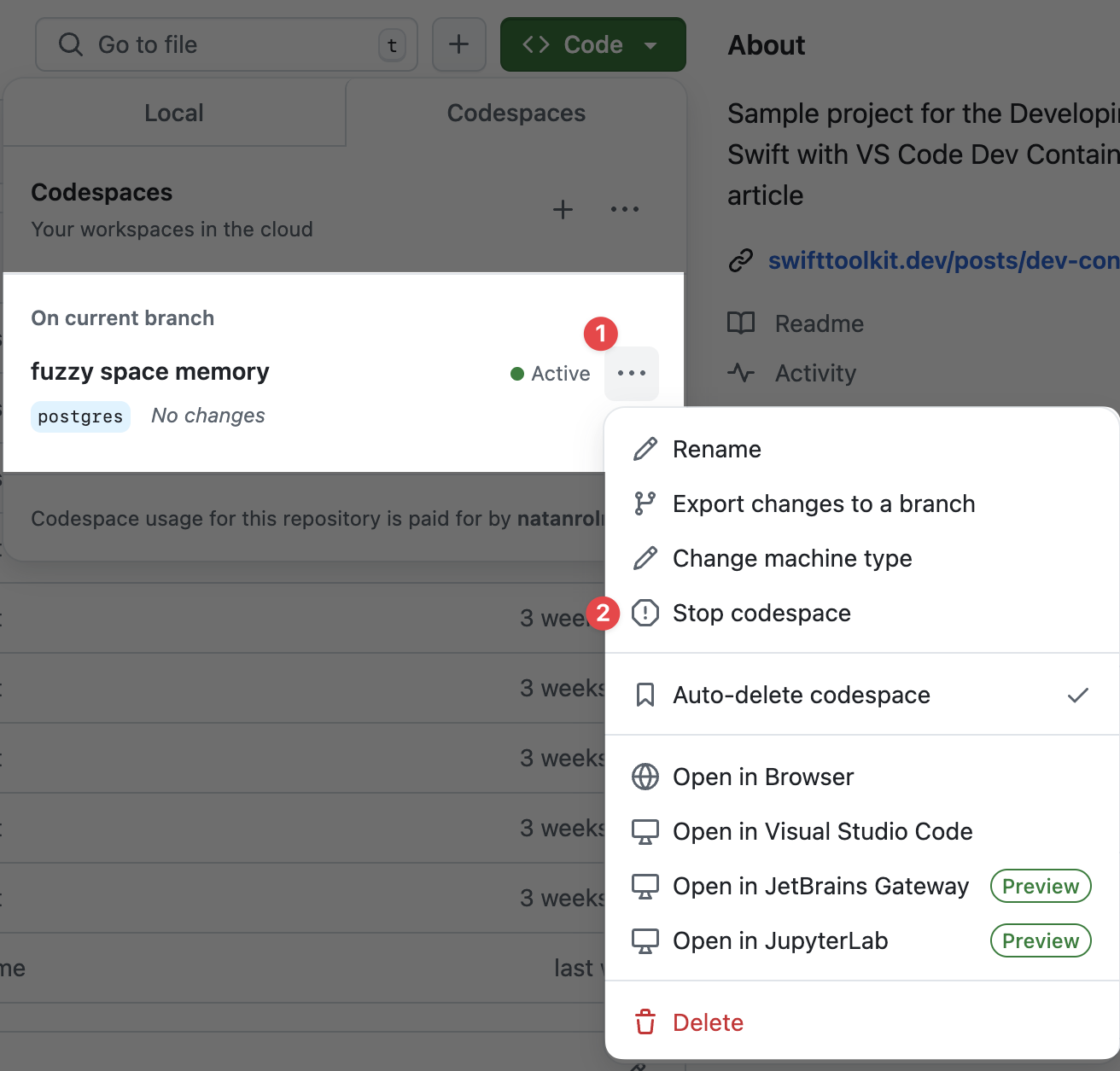Click the plus icon to create new codespace
This screenshot has height=1071, width=1120.
[563, 210]
